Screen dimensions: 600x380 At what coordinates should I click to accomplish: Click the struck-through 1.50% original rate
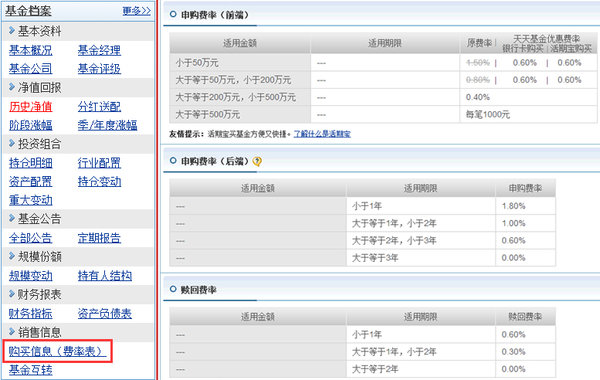pos(478,63)
